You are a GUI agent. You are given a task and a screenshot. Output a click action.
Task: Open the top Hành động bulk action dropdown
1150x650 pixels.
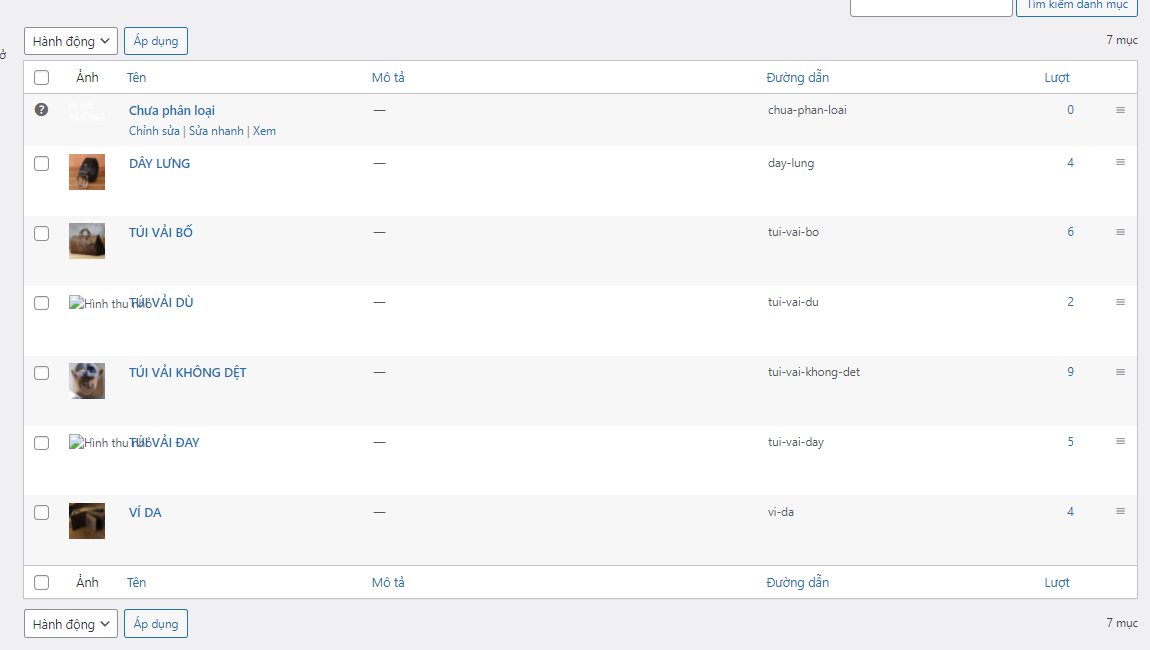point(70,41)
